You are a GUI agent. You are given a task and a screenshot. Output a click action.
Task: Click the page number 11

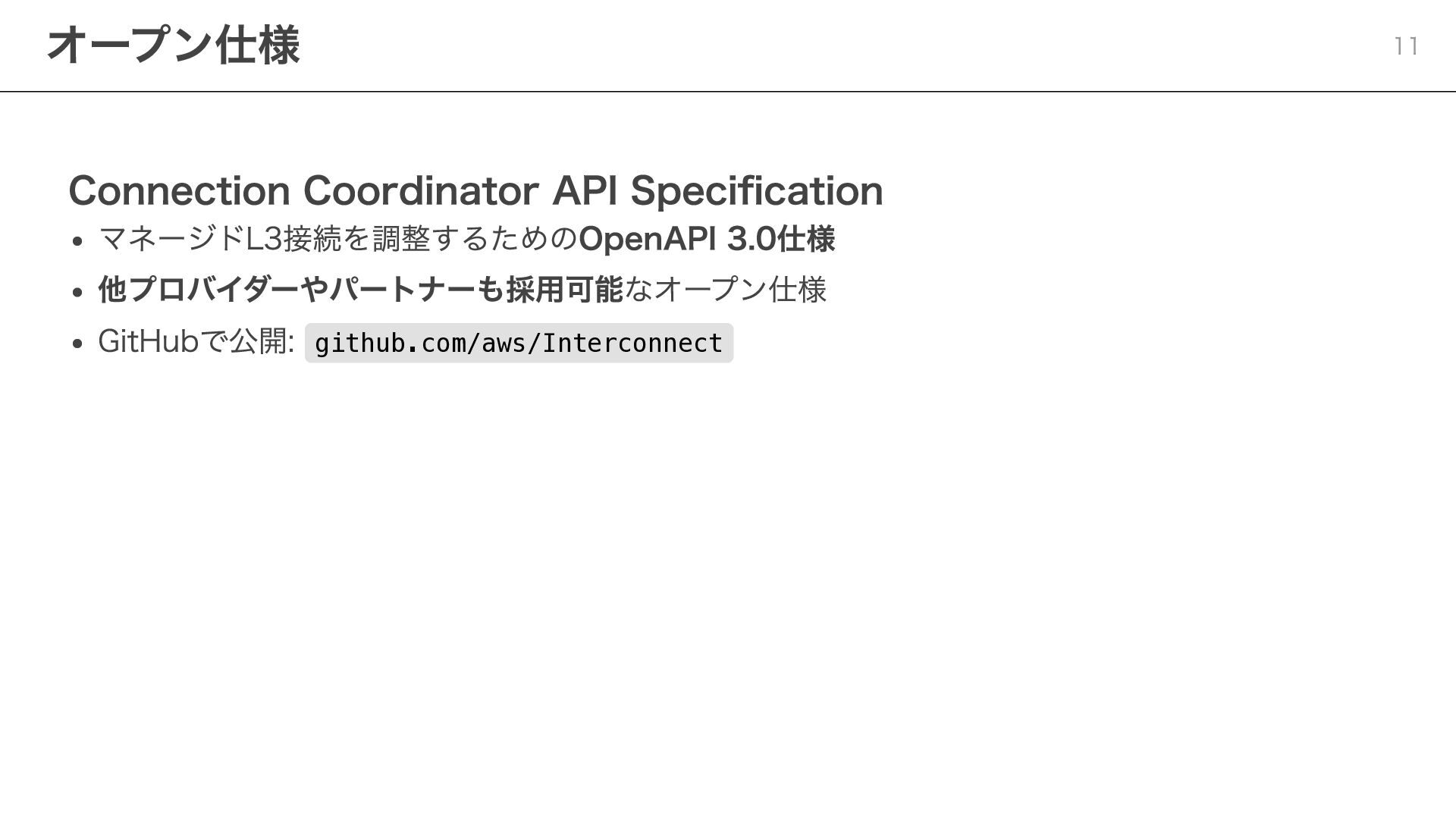click(x=1406, y=47)
